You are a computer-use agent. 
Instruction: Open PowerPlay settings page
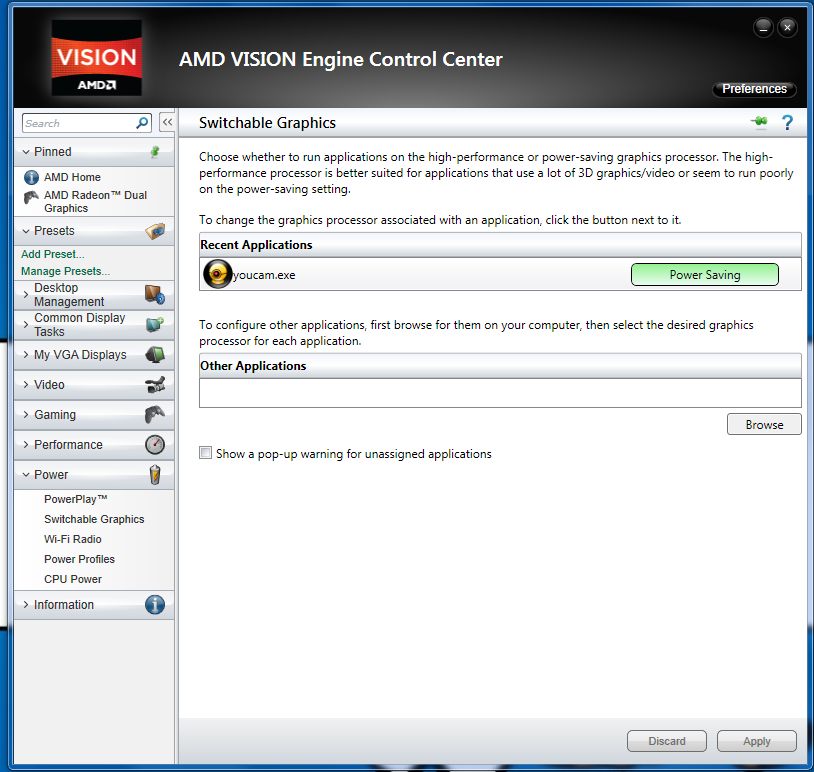[x=76, y=499]
